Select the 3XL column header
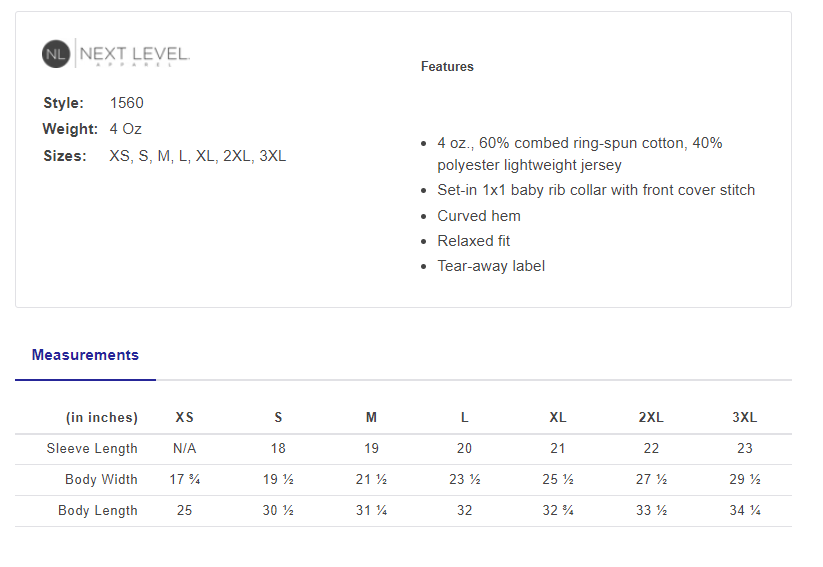Viewport: 823px width, 567px height. [744, 418]
